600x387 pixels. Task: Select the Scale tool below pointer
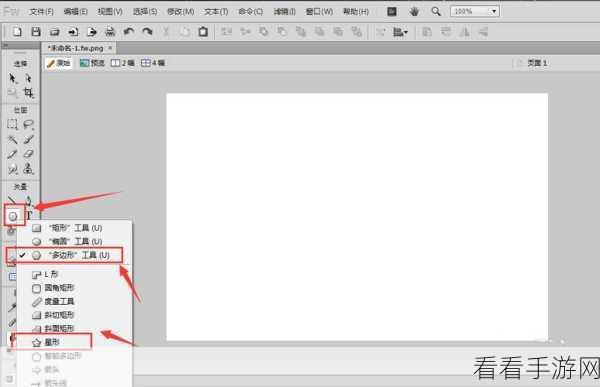[12, 93]
